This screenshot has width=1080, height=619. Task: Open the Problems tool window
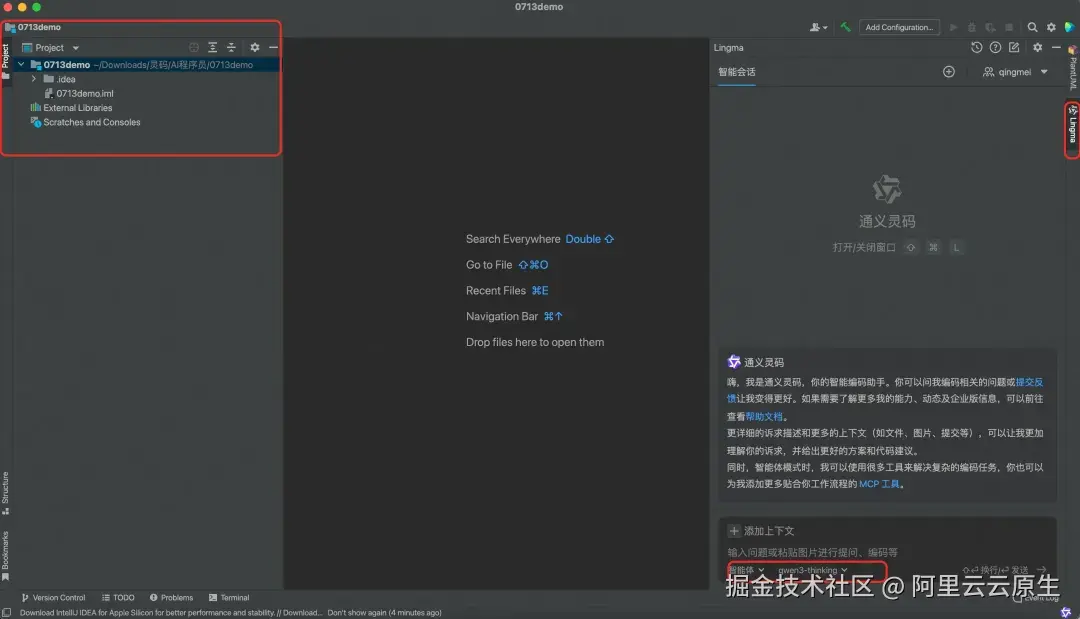click(172, 598)
